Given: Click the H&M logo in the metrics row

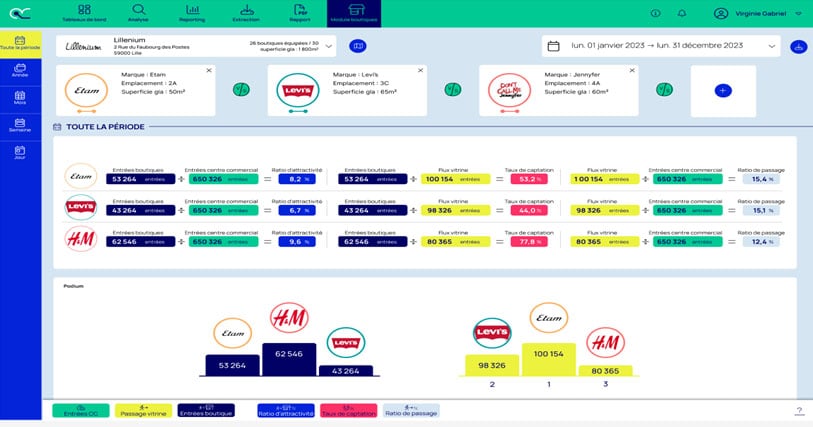Looking at the screenshot, I should [81, 239].
